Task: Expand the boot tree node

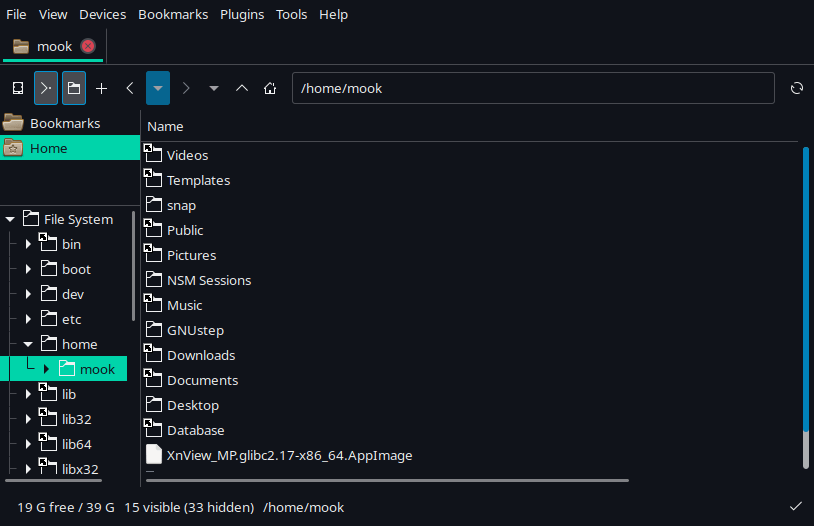Action: pyautogui.click(x=28, y=269)
